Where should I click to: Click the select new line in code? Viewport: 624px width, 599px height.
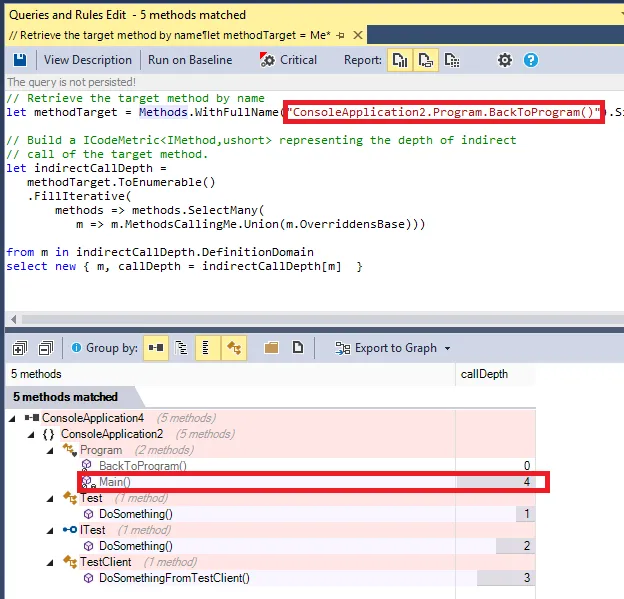point(184,266)
